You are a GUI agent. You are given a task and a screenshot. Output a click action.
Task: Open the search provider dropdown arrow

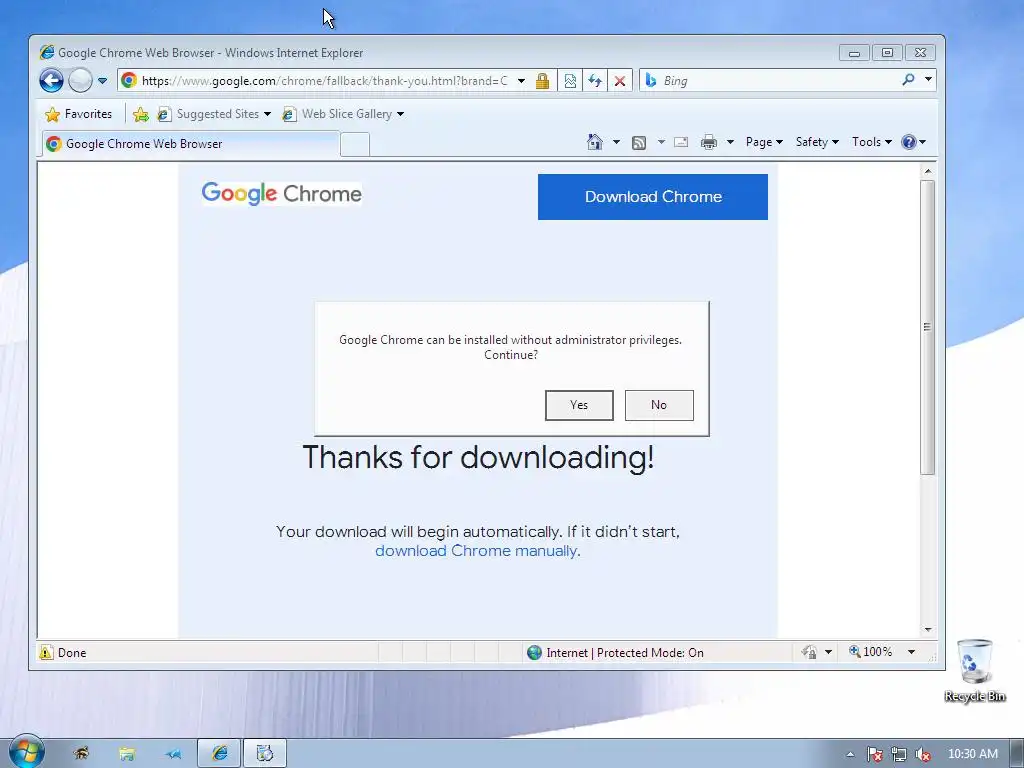pos(928,80)
